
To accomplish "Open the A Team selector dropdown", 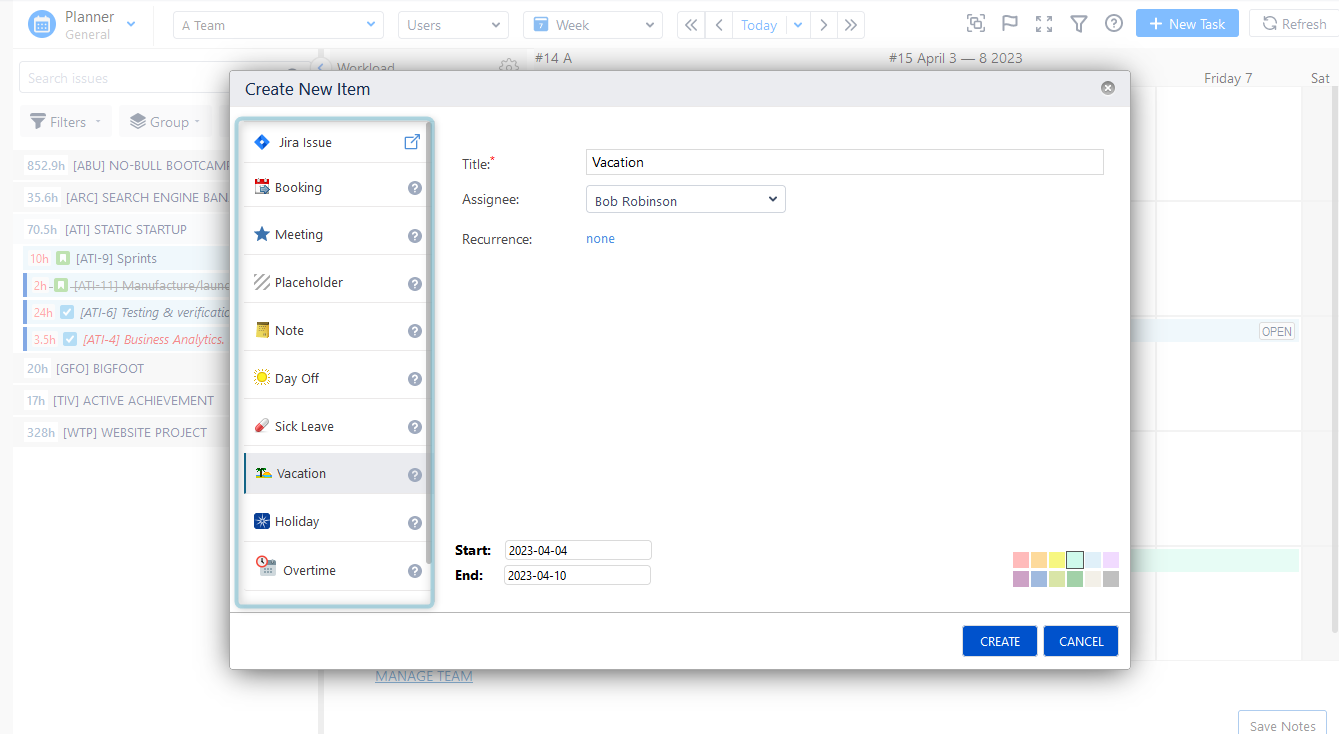I will 278,25.
